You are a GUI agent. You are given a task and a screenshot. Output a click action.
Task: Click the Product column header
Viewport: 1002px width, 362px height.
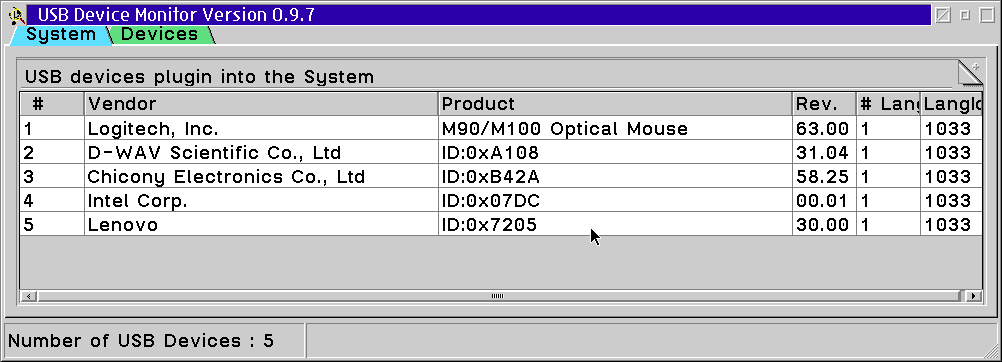(x=615, y=104)
